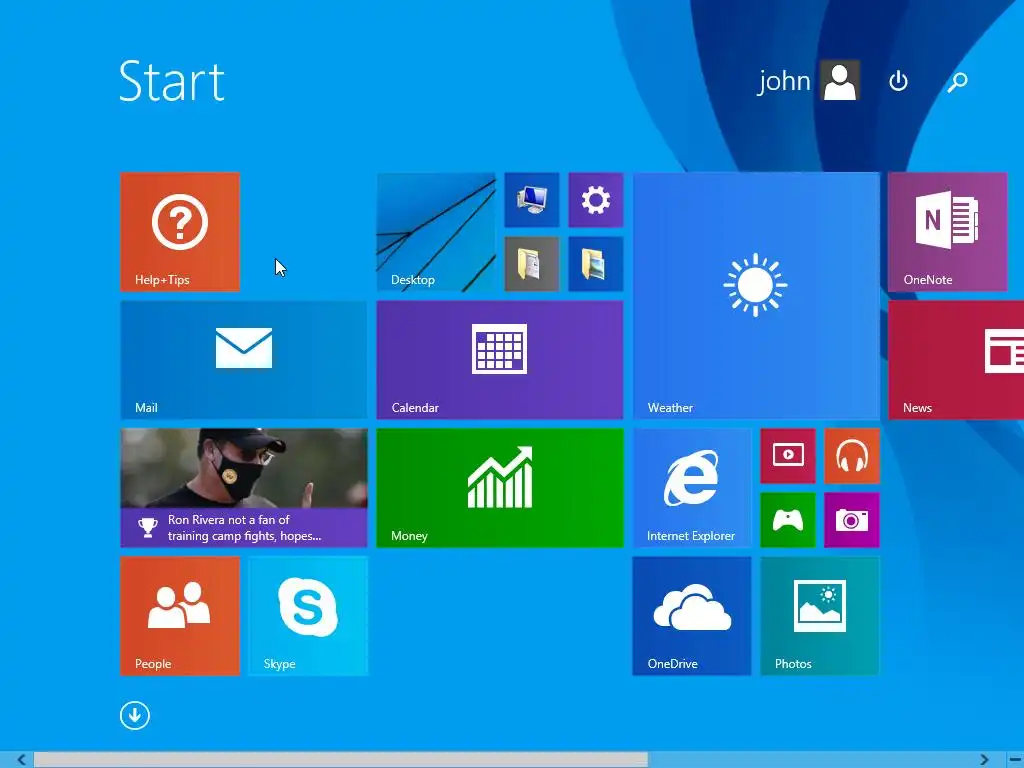Click the horizontal scrollbar right arrow
1024x768 pixels.
point(984,760)
